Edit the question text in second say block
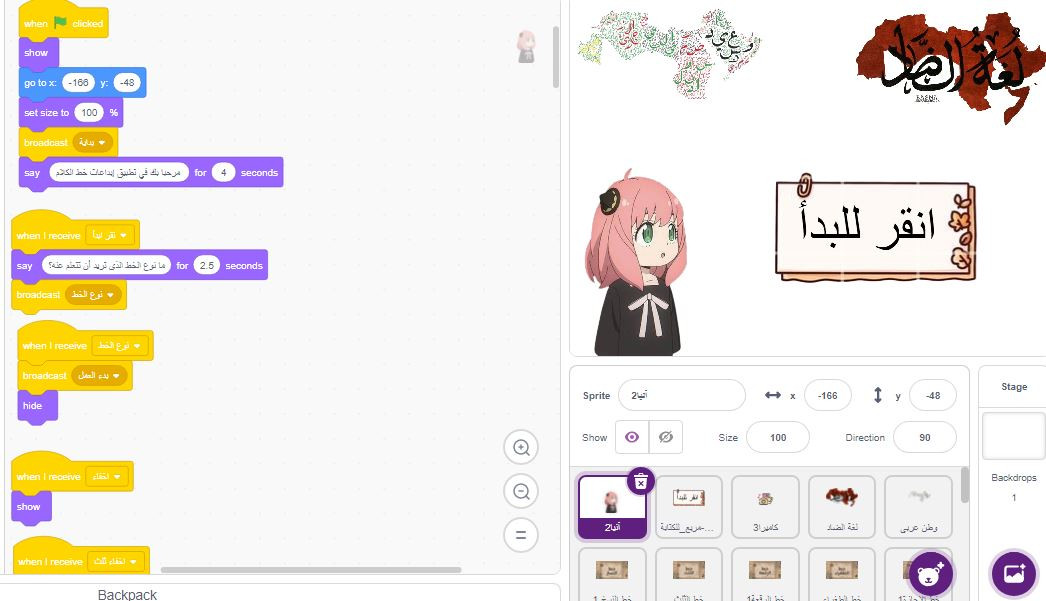The width and height of the screenshot is (1046, 601). coord(107,265)
